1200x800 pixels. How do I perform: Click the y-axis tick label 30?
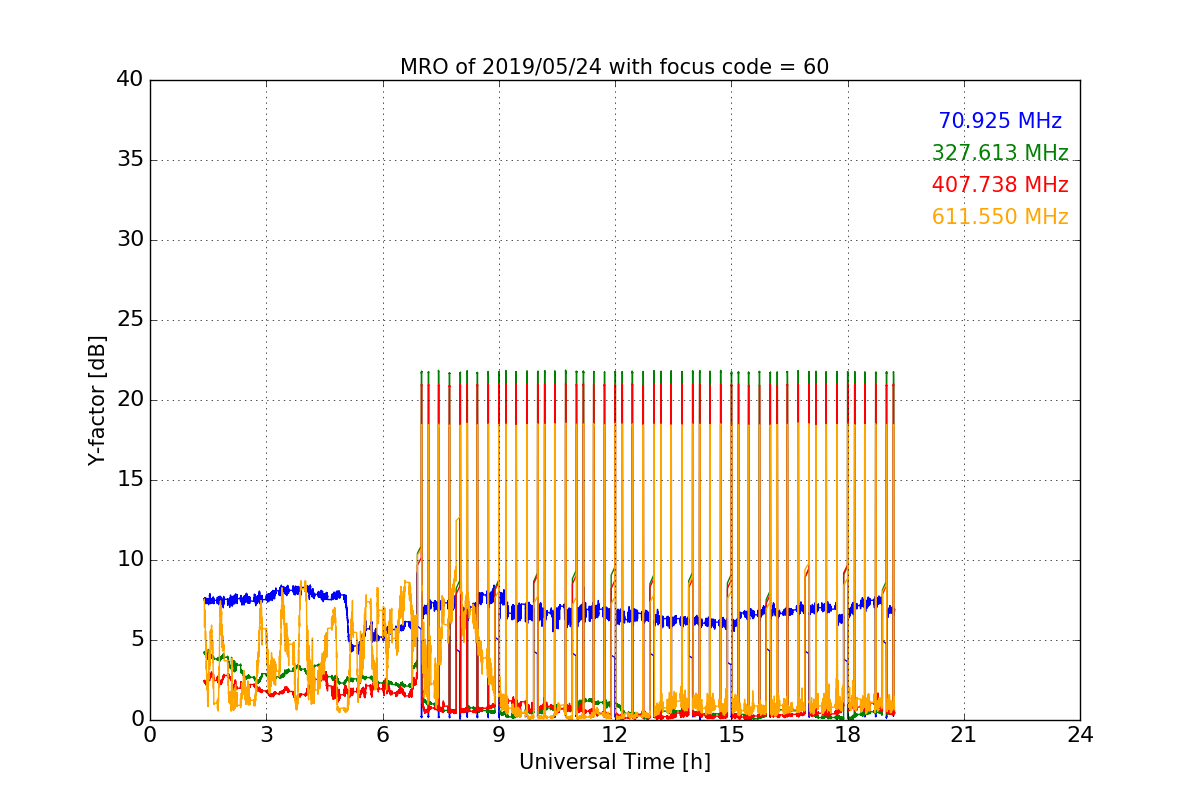point(130,240)
